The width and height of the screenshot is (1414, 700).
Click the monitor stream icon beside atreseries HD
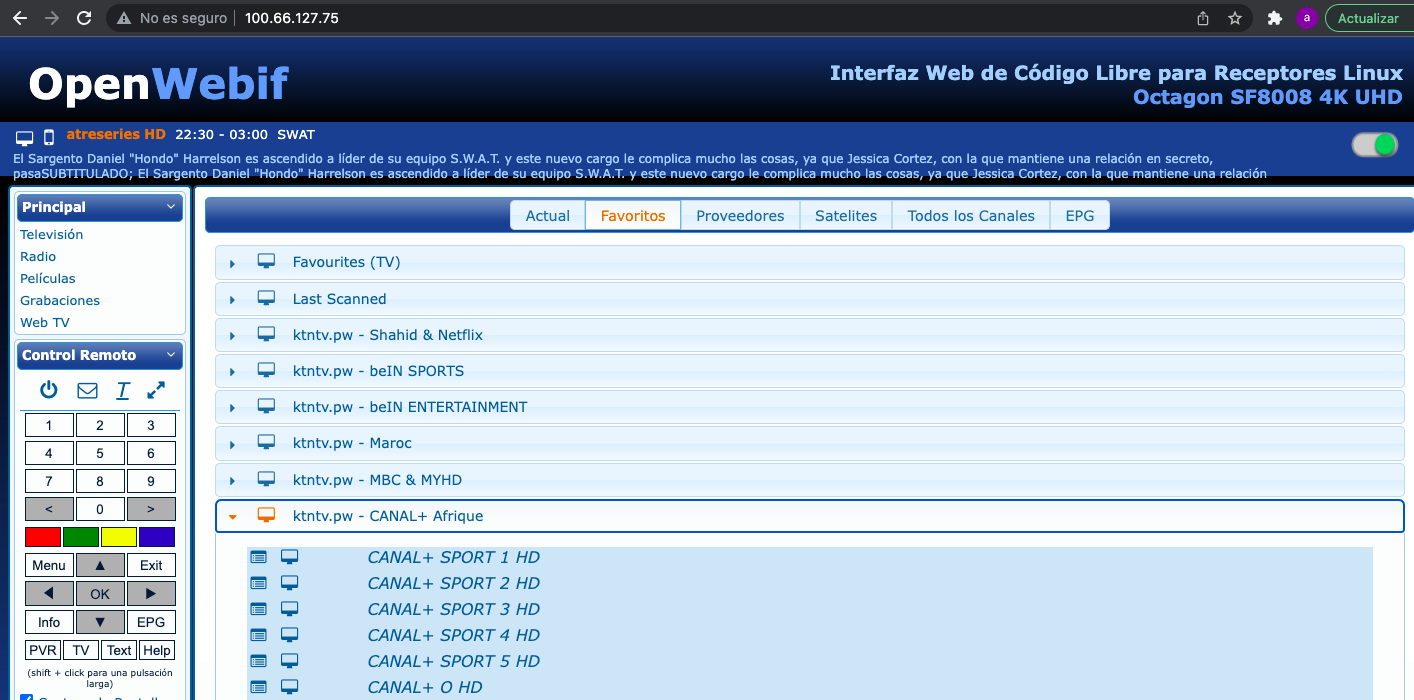pos(25,137)
